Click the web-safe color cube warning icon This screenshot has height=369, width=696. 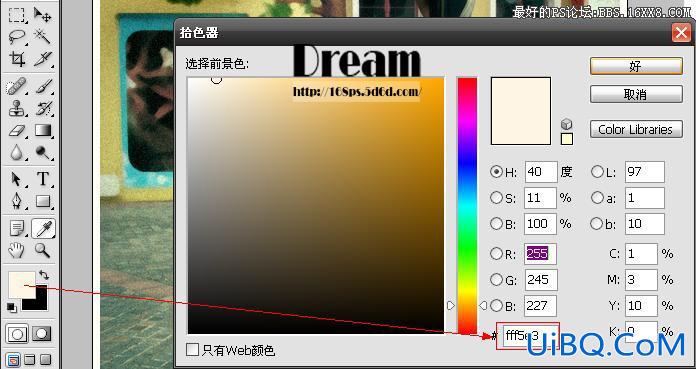pos(566,124)
